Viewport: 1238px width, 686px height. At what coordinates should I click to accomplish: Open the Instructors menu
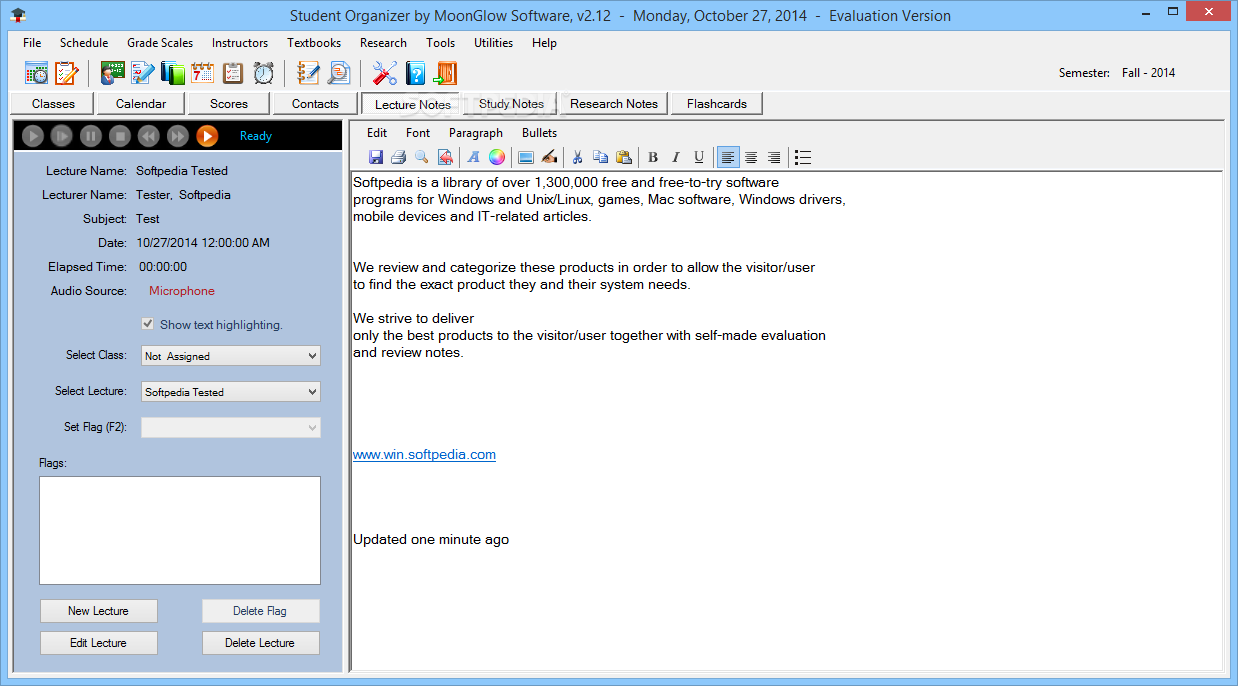(240, 43)
